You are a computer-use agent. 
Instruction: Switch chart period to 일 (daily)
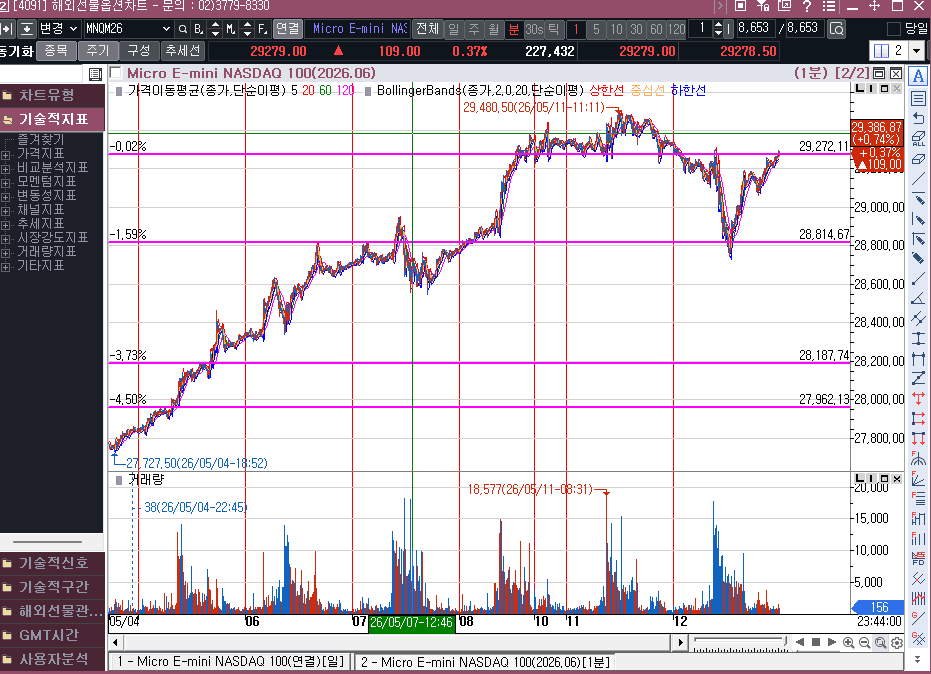[454, 29]
